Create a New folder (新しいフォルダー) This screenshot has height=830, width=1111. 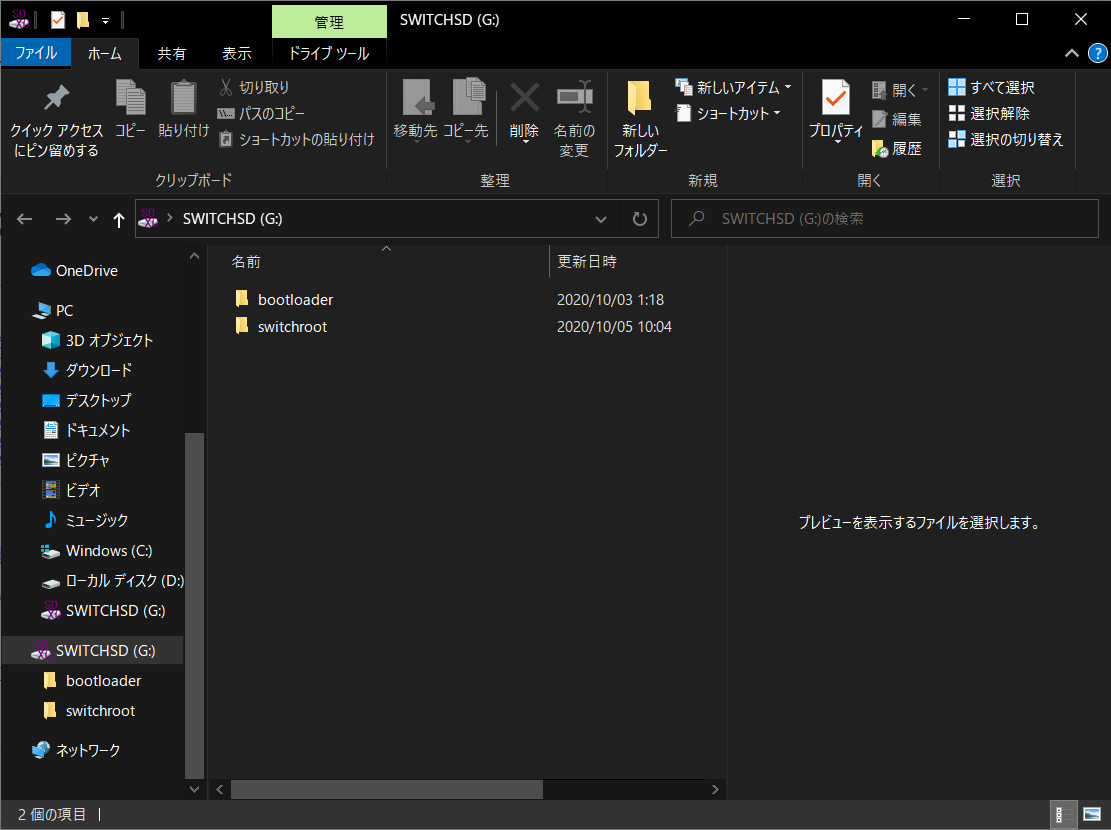[640, 118]
